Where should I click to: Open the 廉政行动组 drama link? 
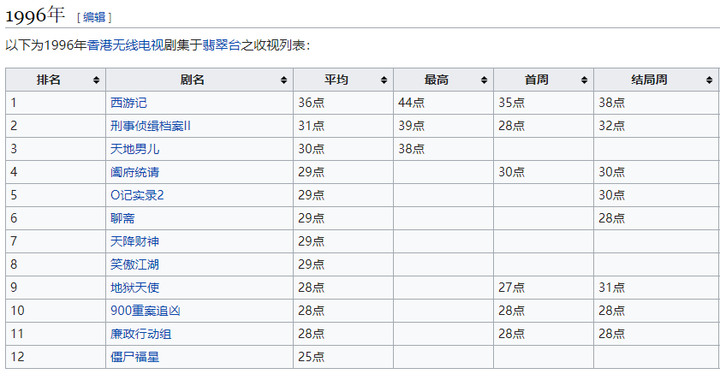tap(141, 334)
